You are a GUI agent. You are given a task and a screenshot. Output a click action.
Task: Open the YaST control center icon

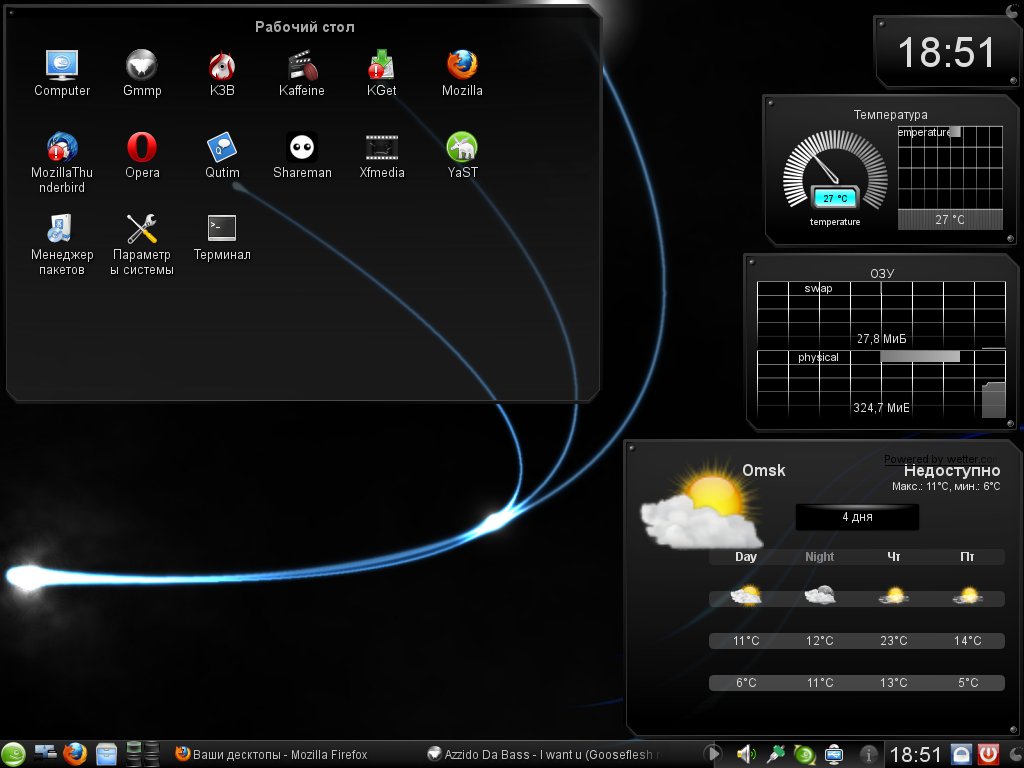pyautogui.click(x=461, y=148)
